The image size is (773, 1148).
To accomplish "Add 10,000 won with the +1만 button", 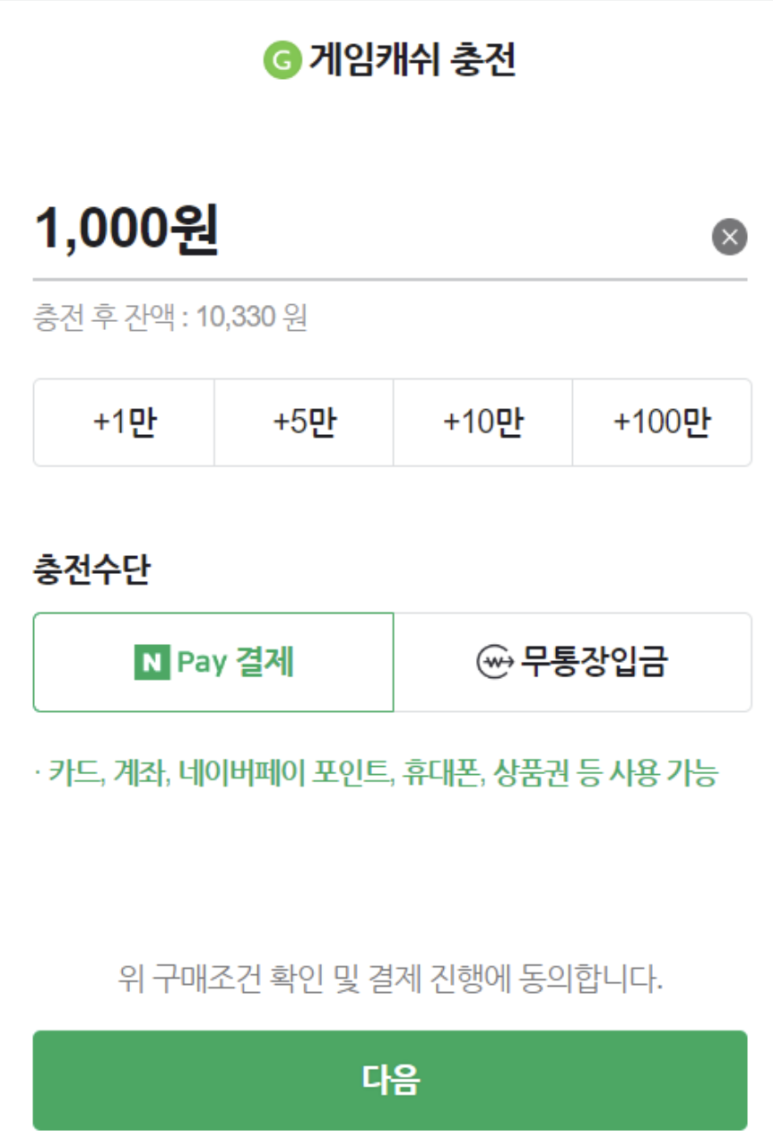I will tap(124, 422).
